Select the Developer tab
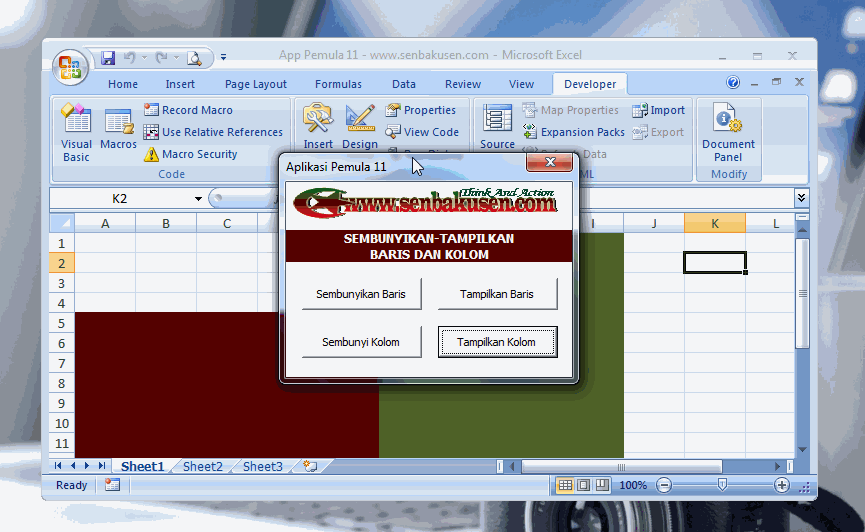The width and height of the screenshot is (865, 532). click(590, 84)
